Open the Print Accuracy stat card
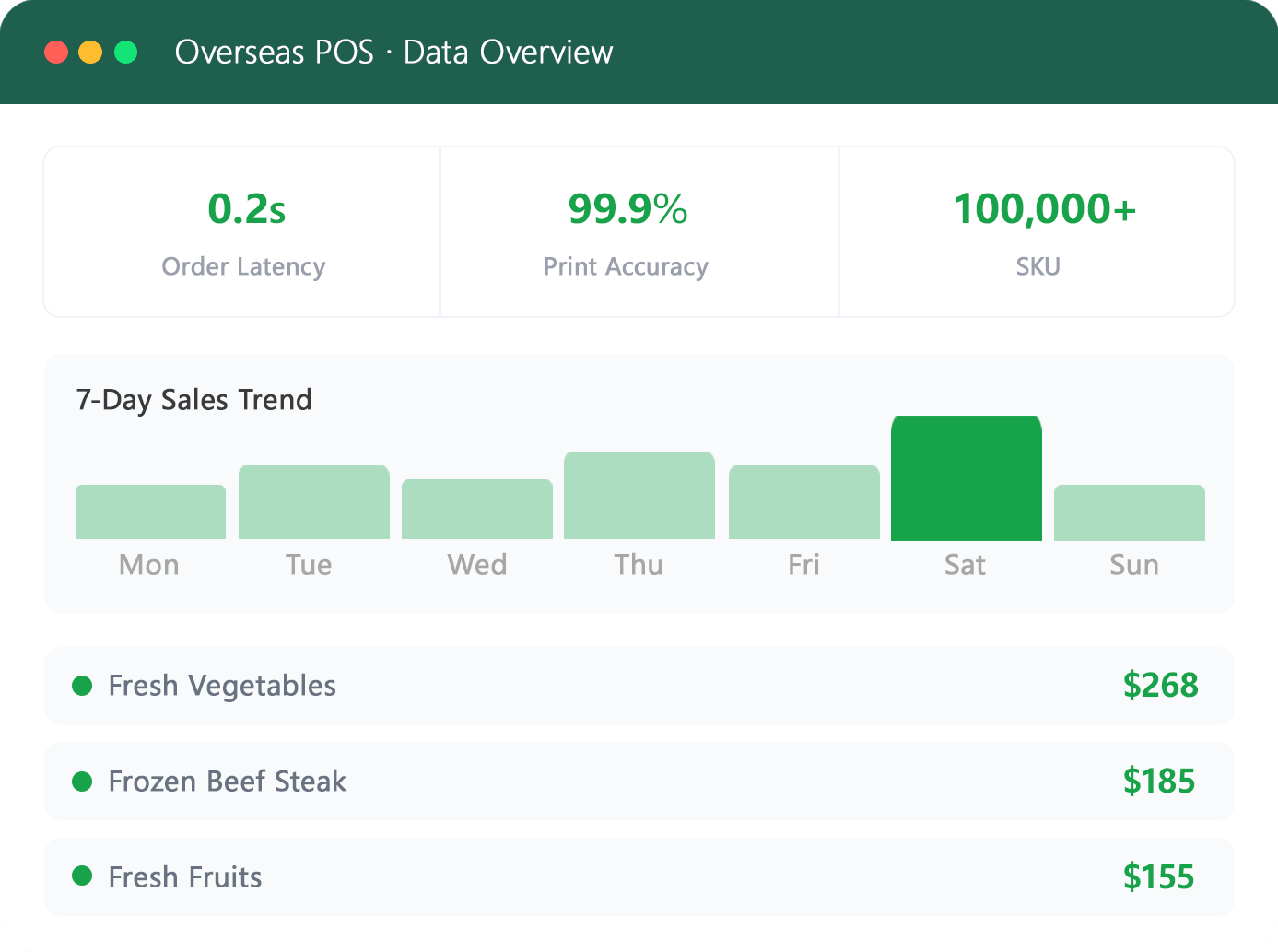The image size is (1278, 952). pos(639,232)
